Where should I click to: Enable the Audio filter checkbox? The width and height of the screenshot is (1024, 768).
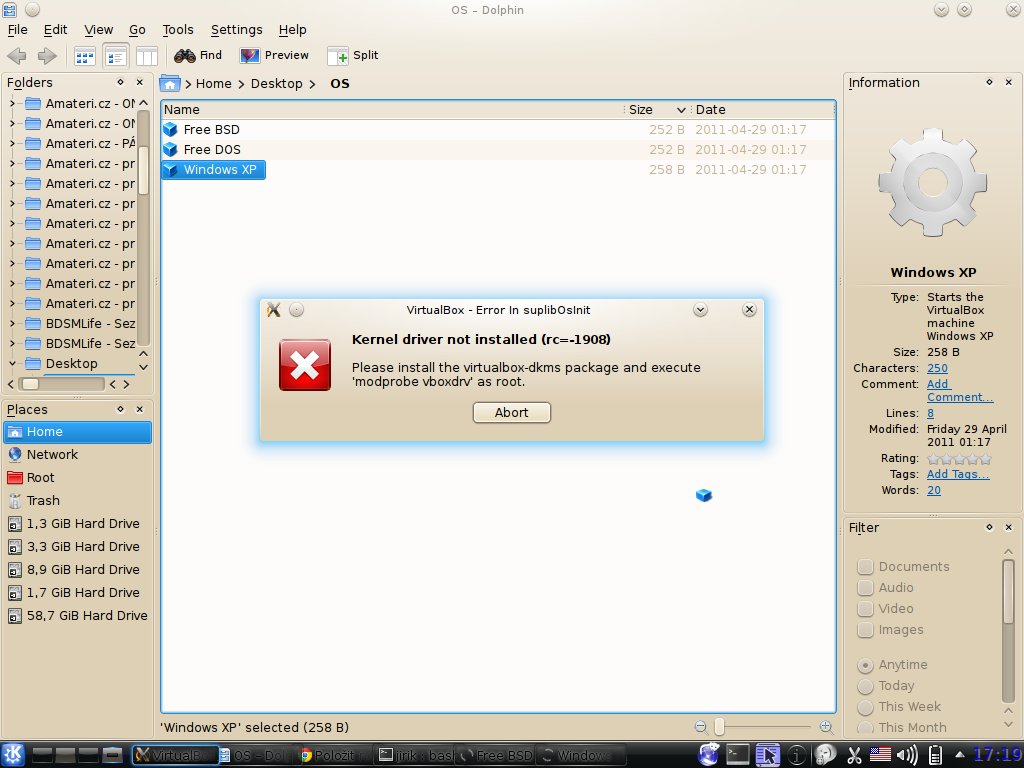click(x=865, y=587)
